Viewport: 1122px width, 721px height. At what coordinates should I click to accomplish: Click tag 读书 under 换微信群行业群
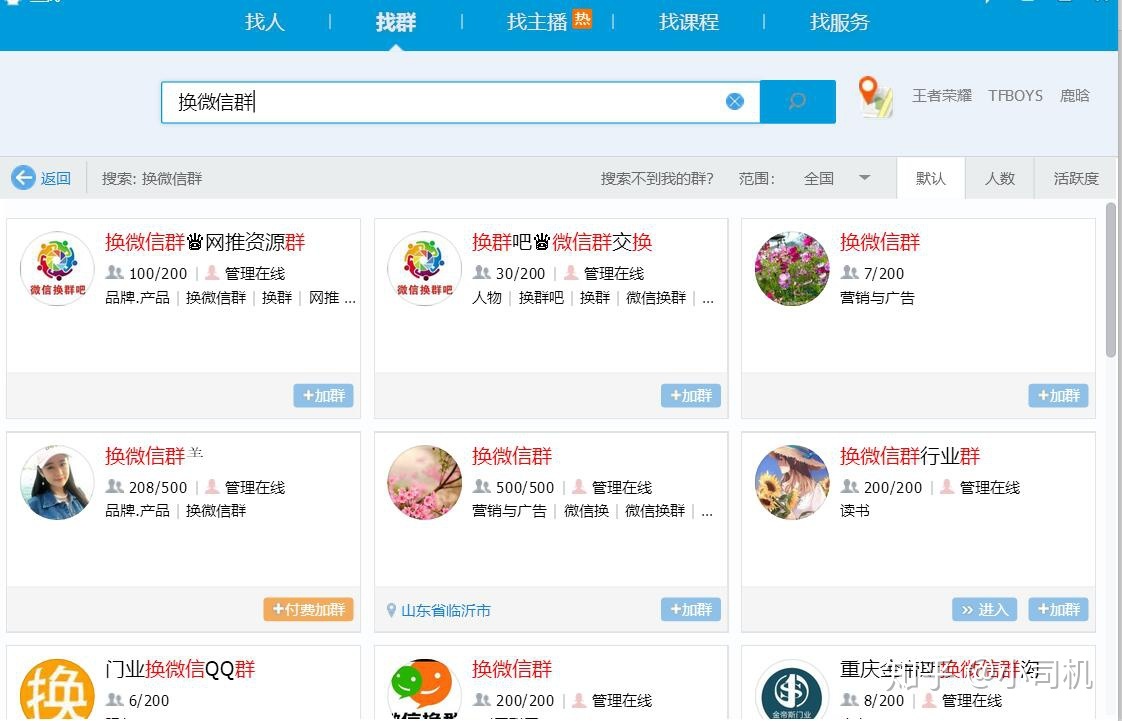855,511
